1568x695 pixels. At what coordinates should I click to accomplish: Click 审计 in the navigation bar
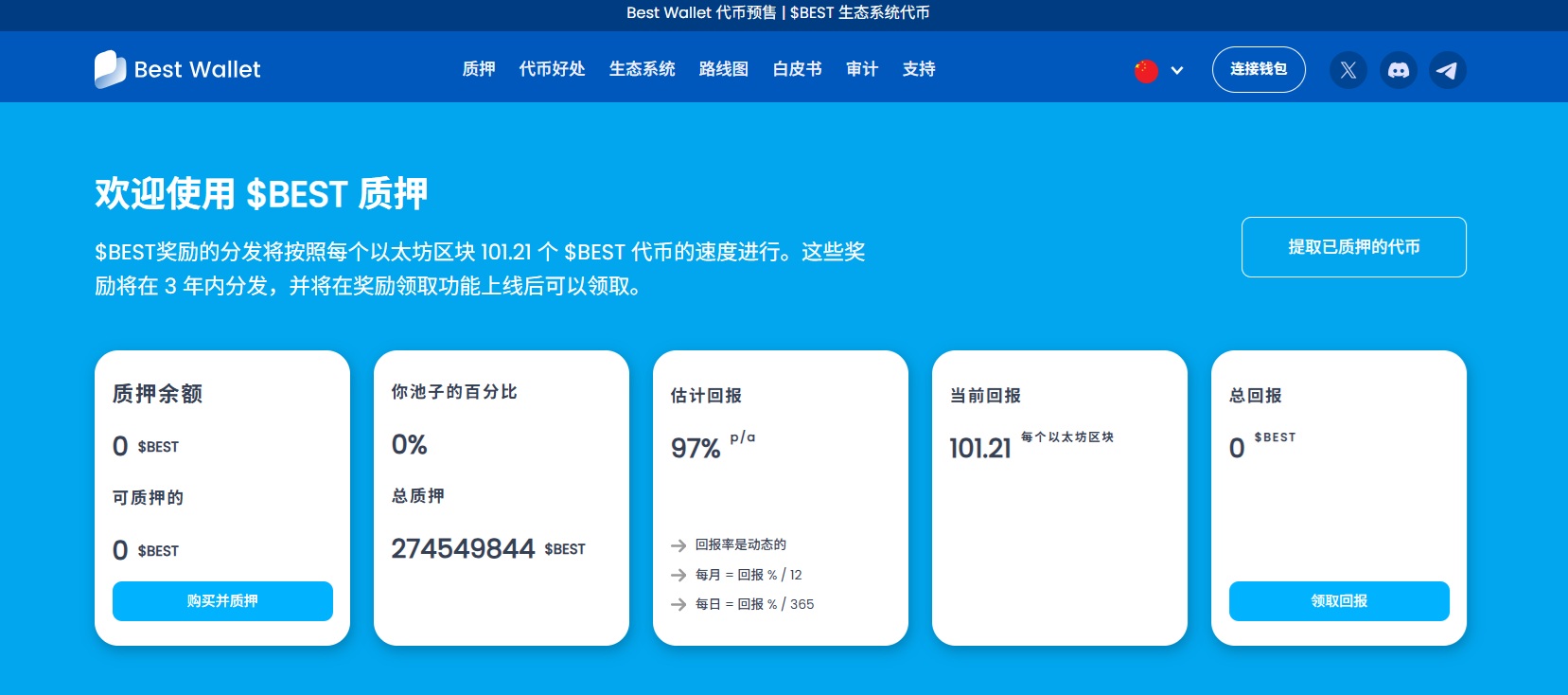(x=862, y=69)
